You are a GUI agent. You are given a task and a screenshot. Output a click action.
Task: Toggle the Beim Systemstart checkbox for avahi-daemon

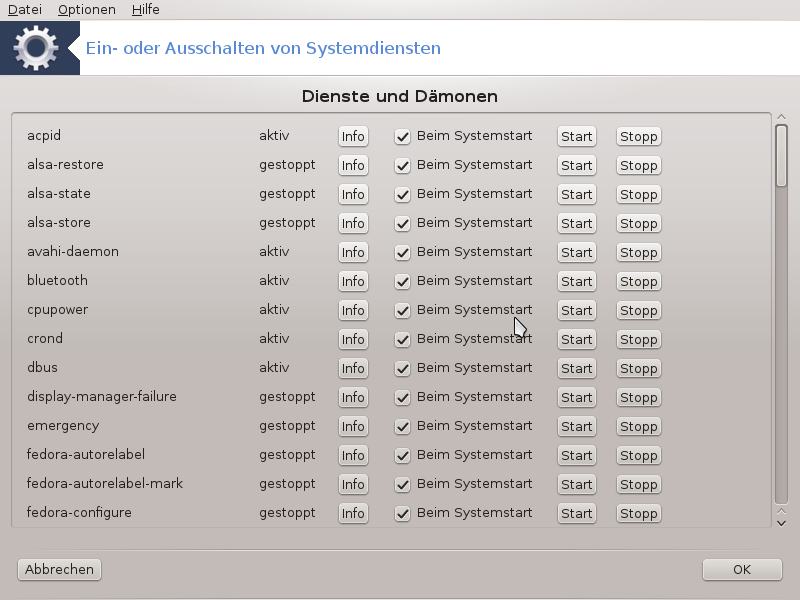coord(402,253)
